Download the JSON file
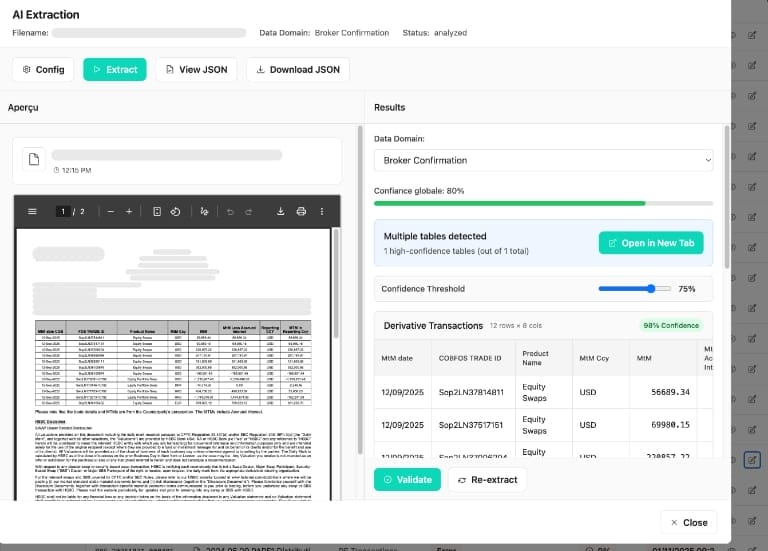The height and width of the screenshot is (551, 768). 298,70
